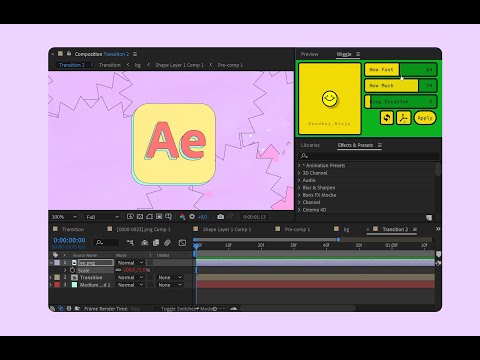Click the reset exposure icon

192,217
